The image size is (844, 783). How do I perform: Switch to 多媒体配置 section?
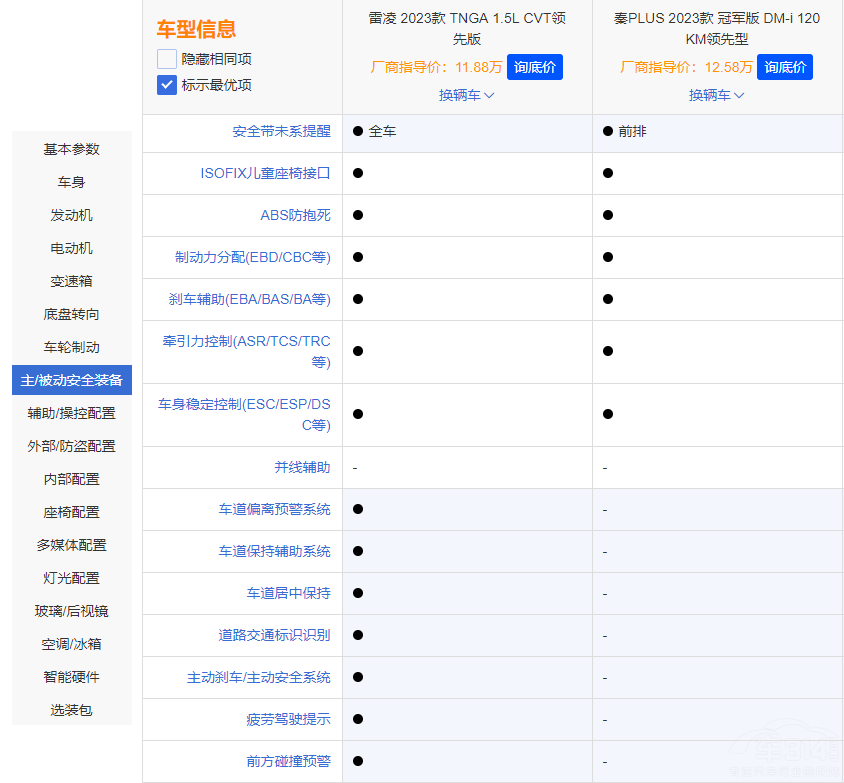coord(71,545)
